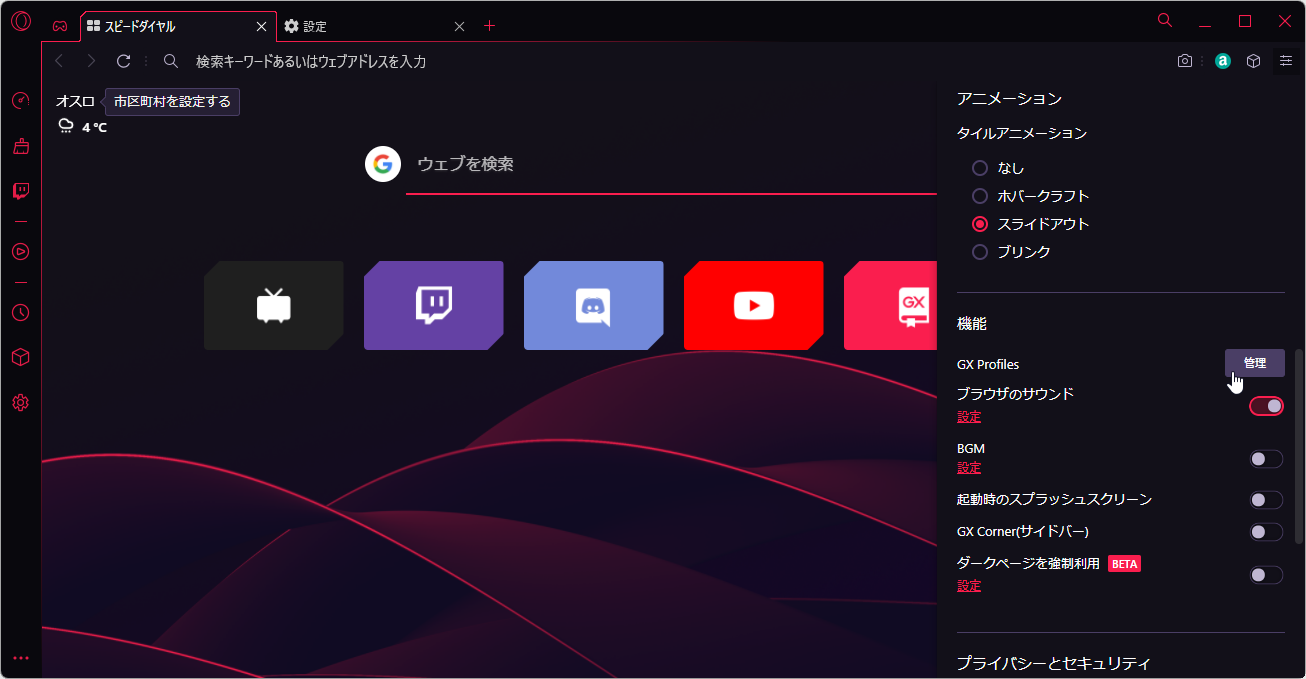Disable the ブラウザのサウンド toggle
The image size is (1306, 679).
(x=1265, y=405)
